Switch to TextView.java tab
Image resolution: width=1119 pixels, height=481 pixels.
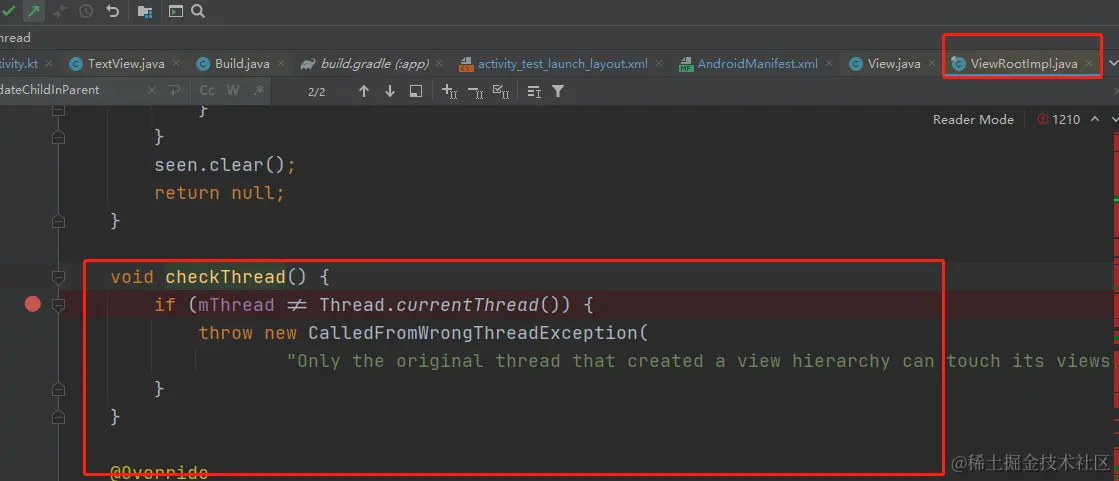pyautogui.click(x=126, y=64)
